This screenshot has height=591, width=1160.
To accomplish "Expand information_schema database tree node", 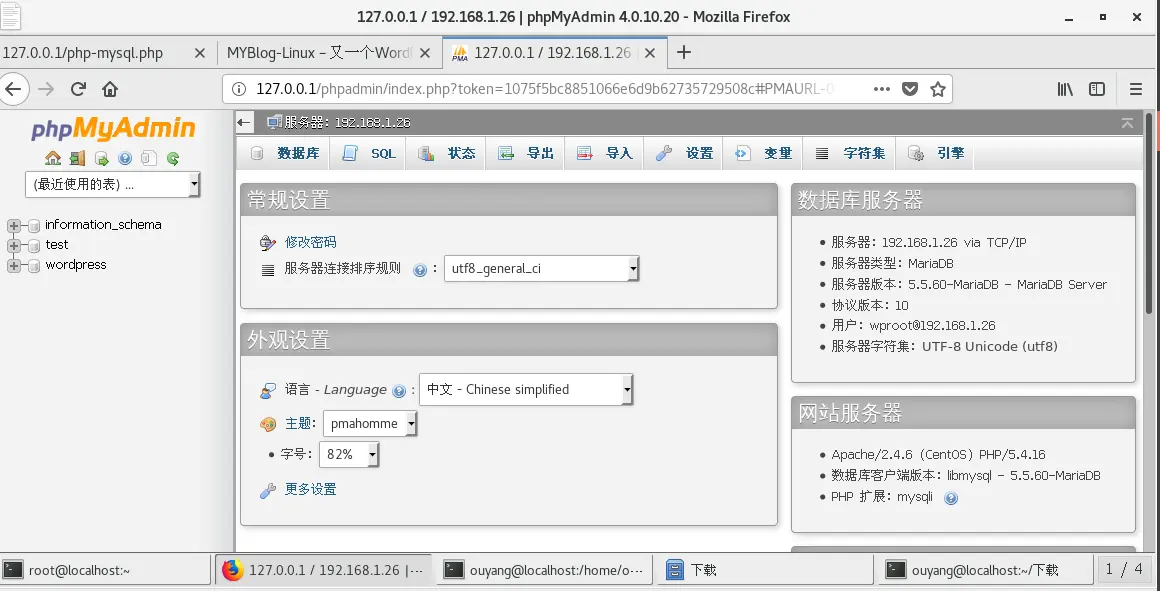I will coord(14,226).
